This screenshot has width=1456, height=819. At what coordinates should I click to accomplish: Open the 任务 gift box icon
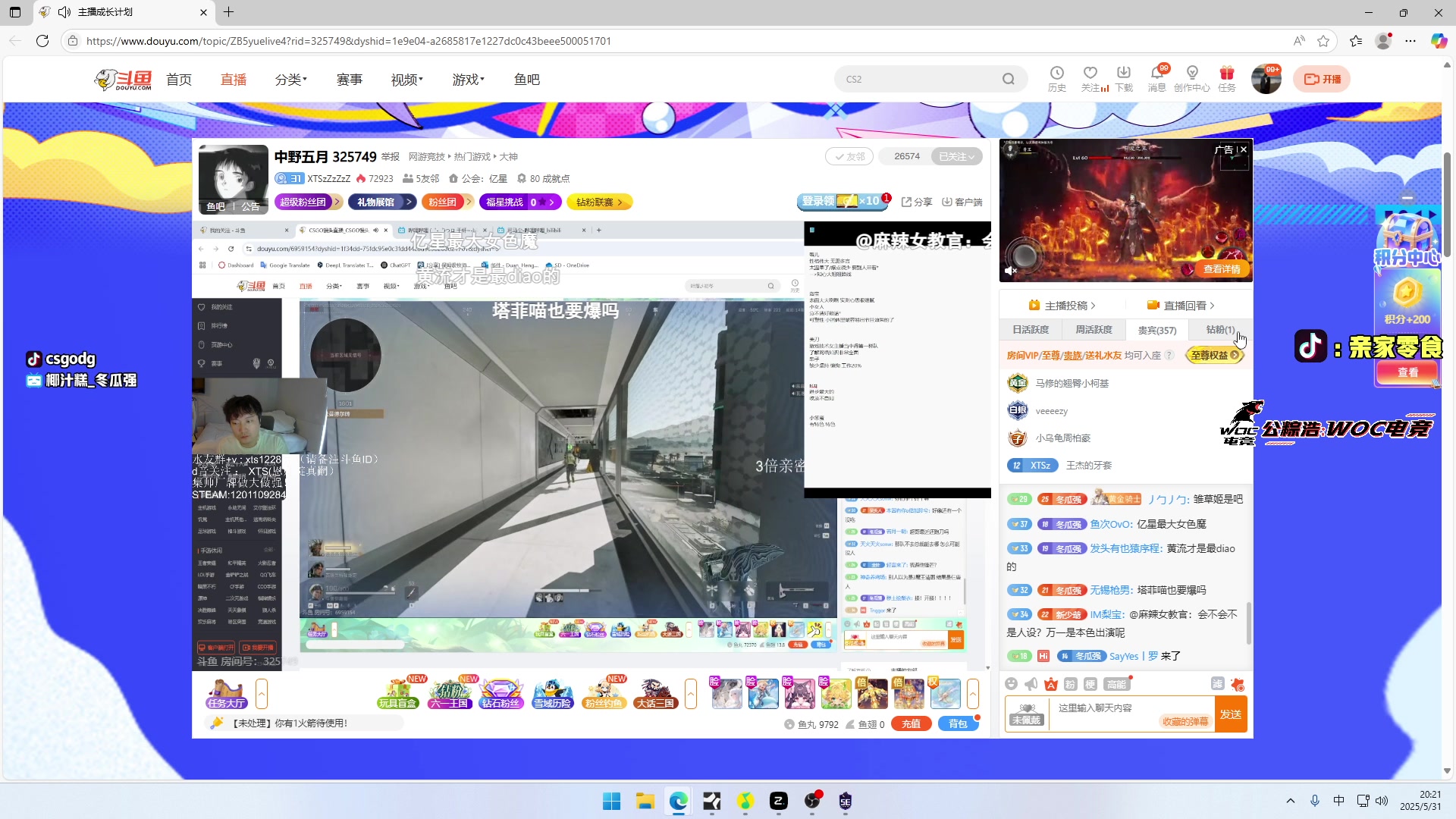click(x=1227, y=78)
